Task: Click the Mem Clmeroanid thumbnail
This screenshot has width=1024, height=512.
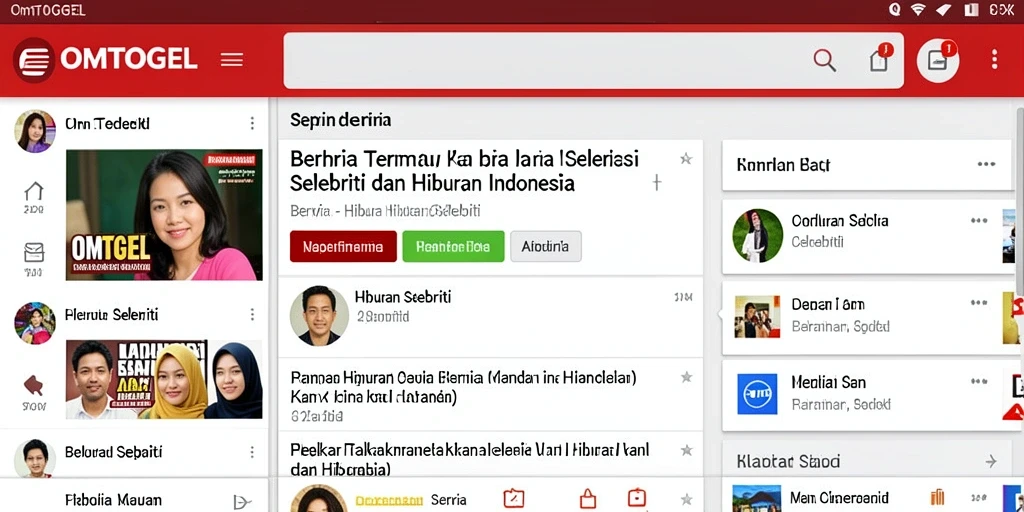Action: click(x=757, y=498)
